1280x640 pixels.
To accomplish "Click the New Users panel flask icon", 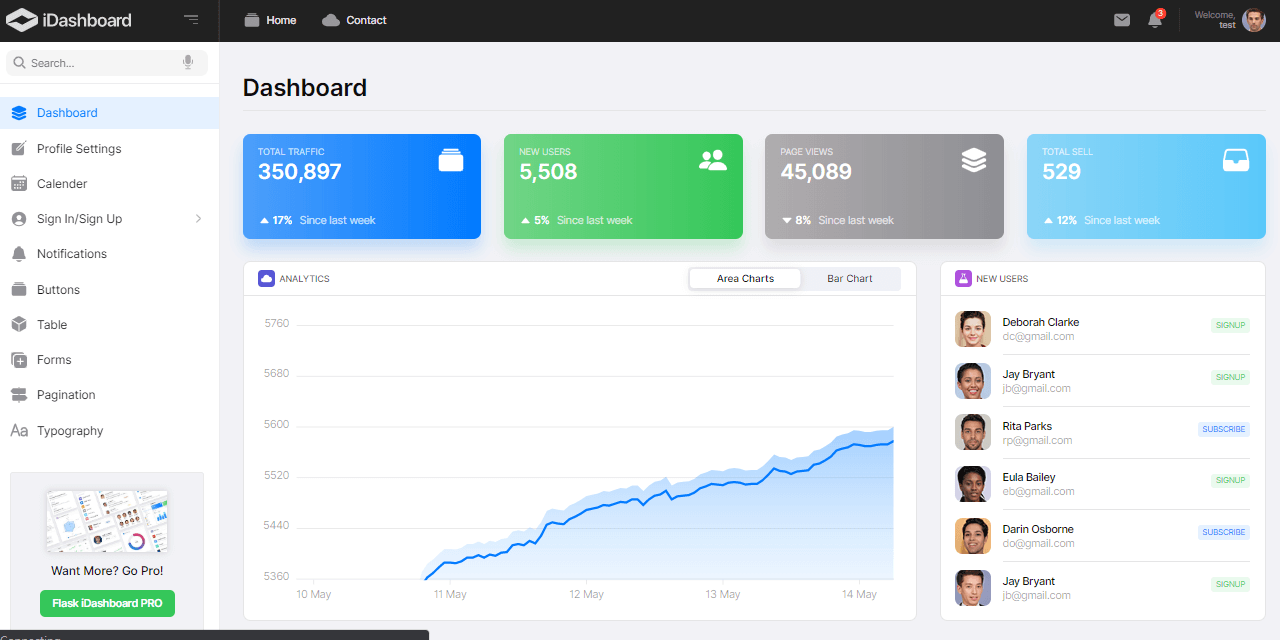I will tap(964, 279).
